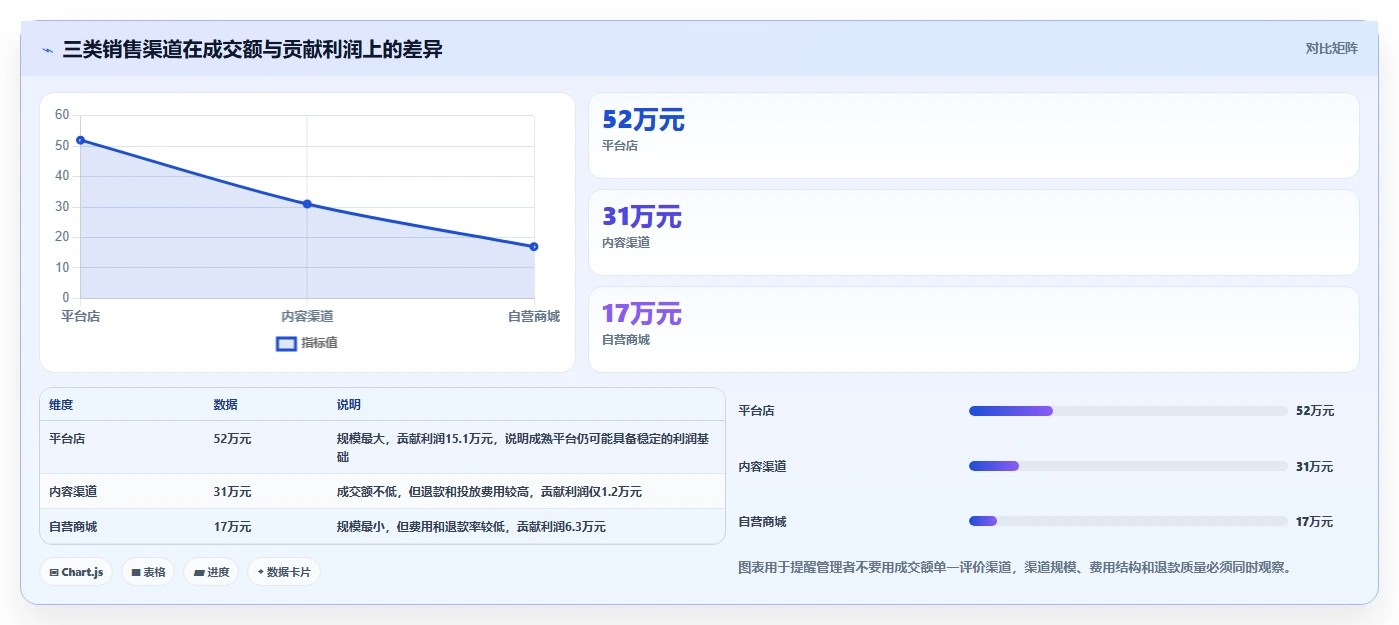Click the 自营商城 data point on the chart
Screen dimensions: 1399x625
coord(534,246)
